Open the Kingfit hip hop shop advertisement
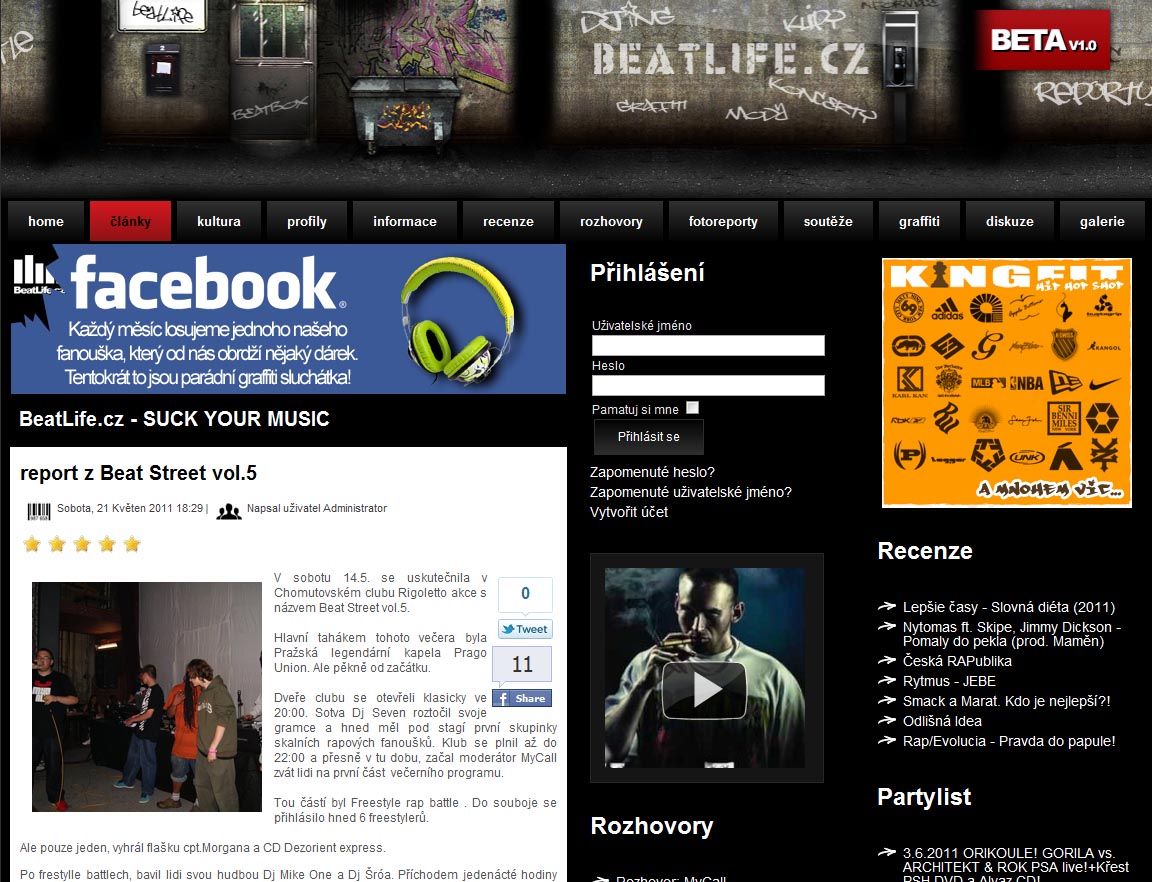The height and width of the screenshot is (882, 1152). [1007, 383]
